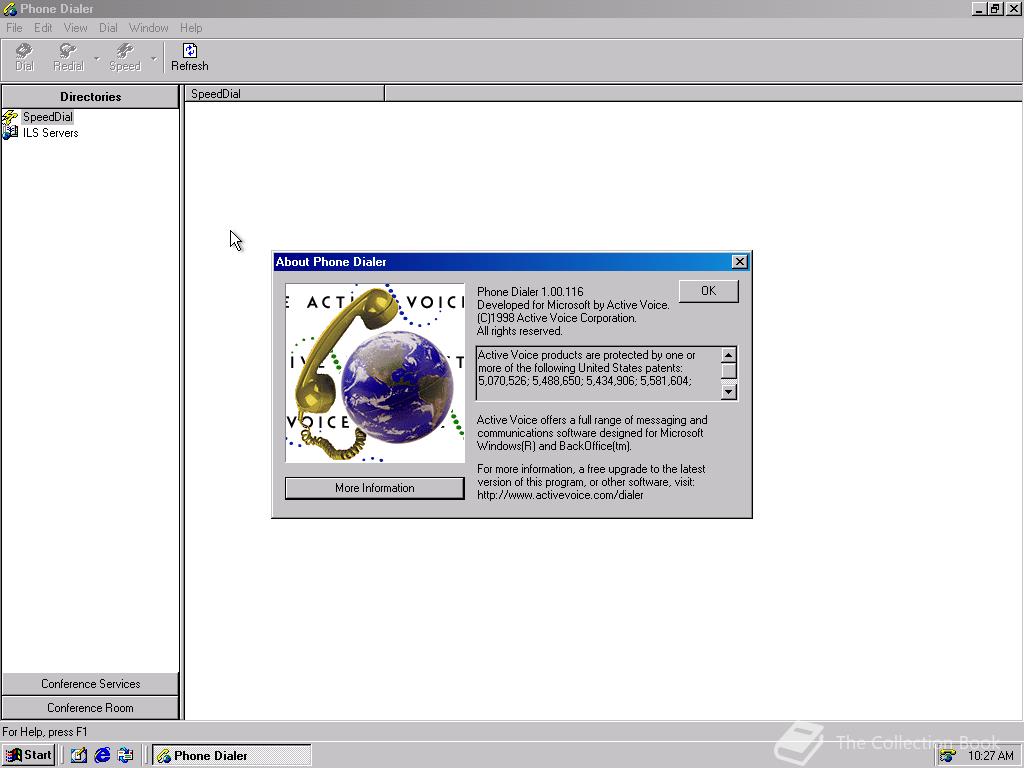This screenshot has height=768, width=1024.
Task: Click the Refresh toolbar icon
Action: click(189, 57)
